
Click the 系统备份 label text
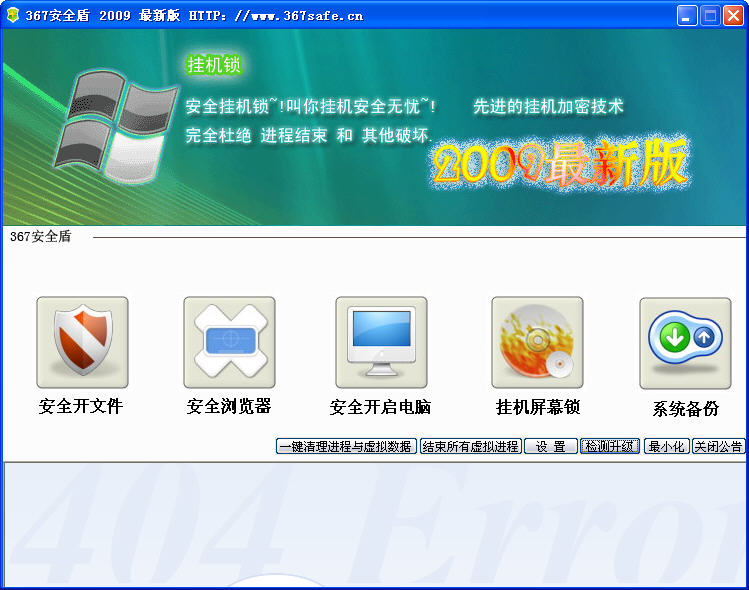point(685,409)
